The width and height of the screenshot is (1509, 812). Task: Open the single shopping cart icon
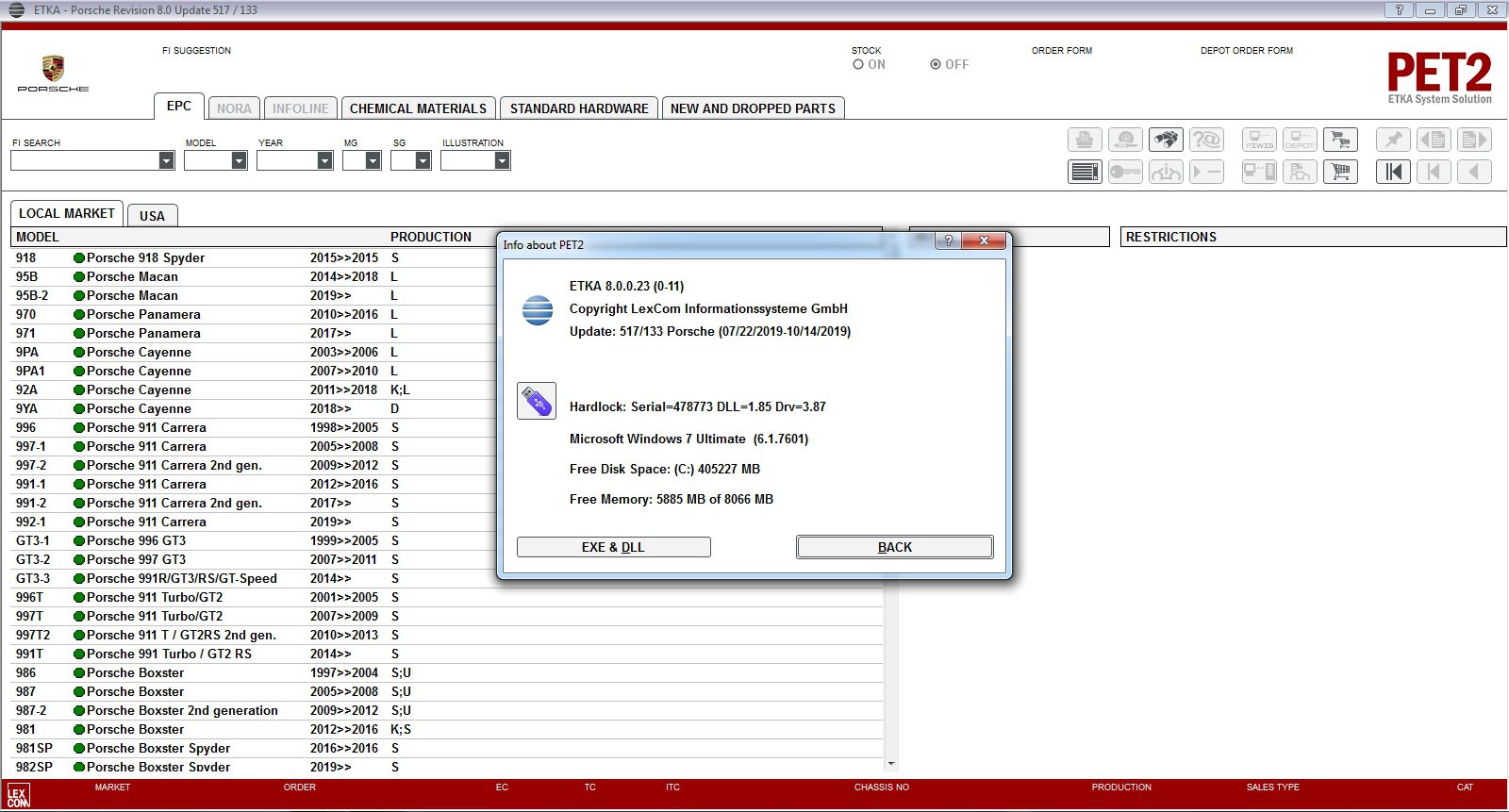click(1340, 172)
